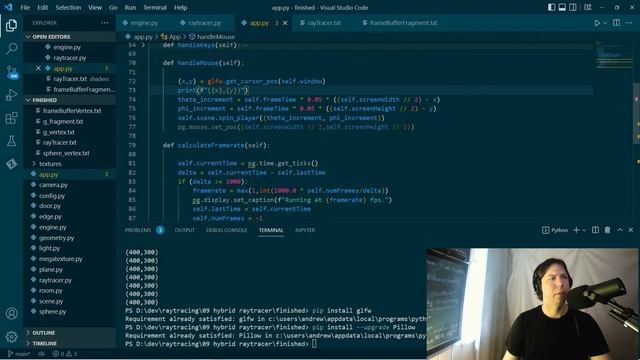Screen dimensions: 640x360
Task: Select the Python terminal shell label
Action: pos(555,230)
